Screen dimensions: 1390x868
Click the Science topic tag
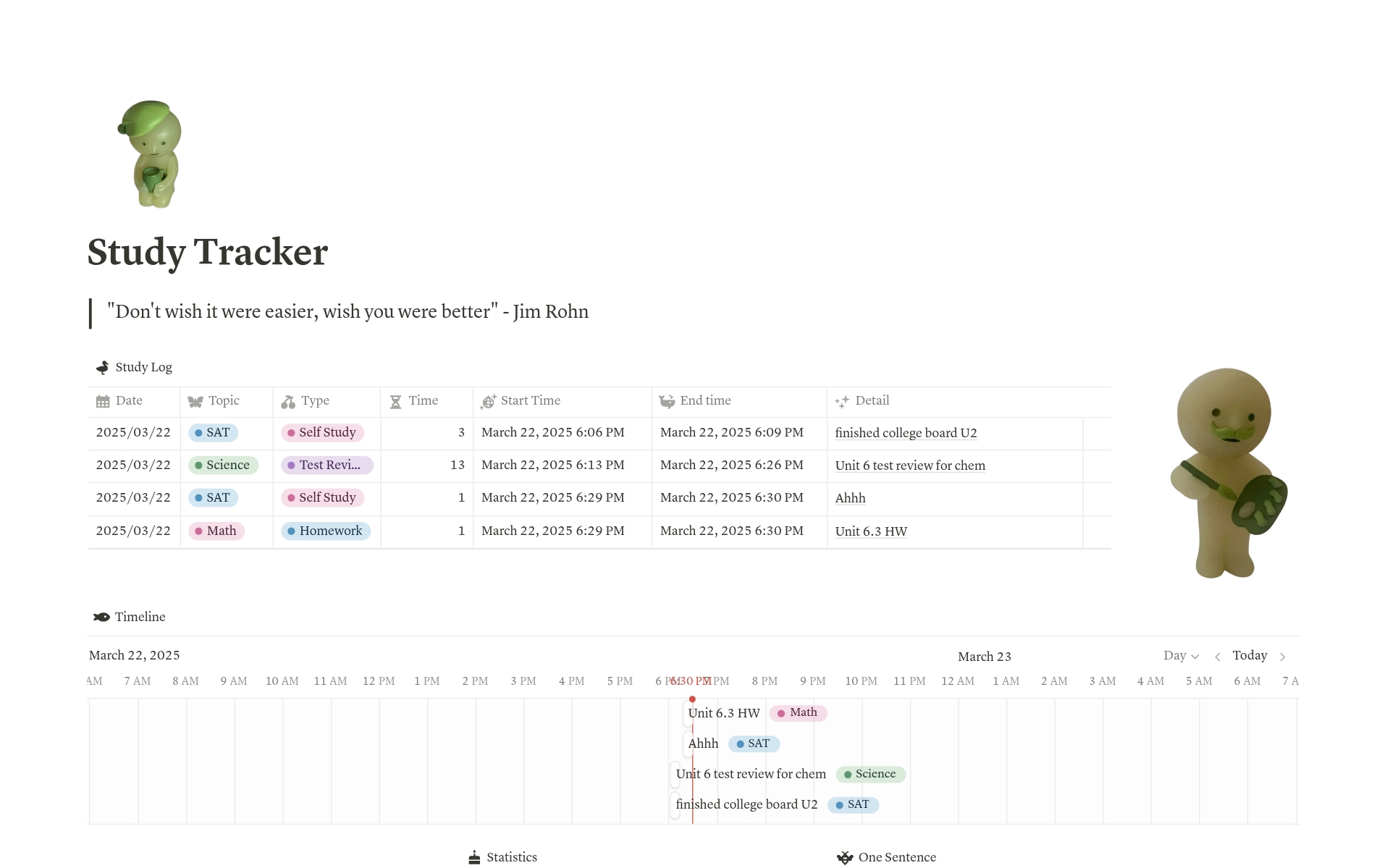(223, 465)
